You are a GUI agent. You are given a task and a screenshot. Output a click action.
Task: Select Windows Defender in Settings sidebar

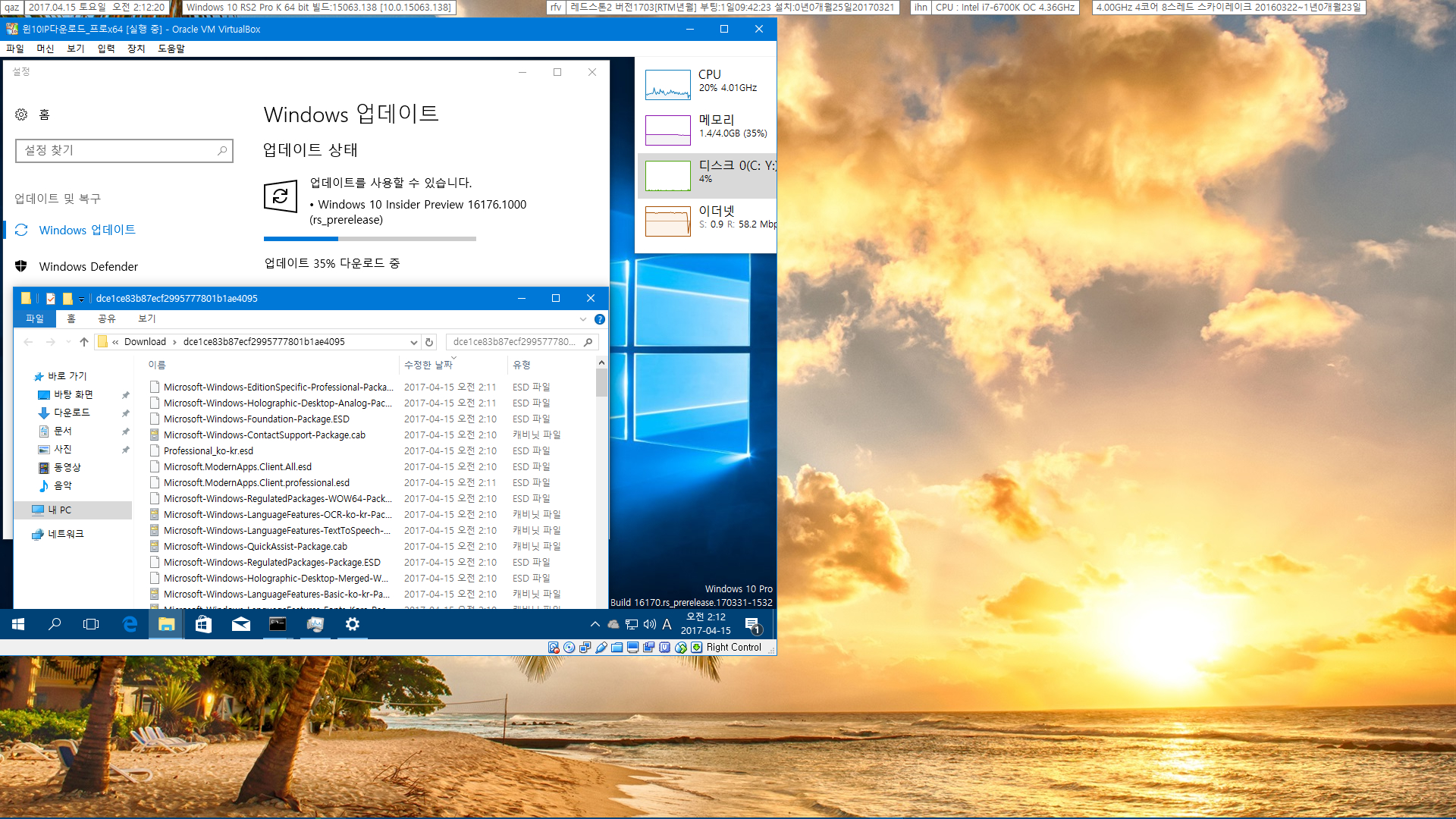point(89,266)
